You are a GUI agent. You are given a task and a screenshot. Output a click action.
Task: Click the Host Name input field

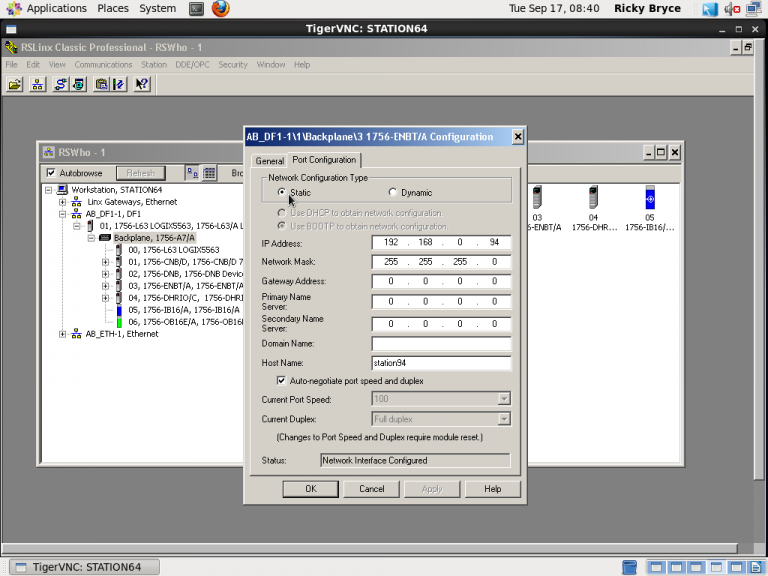(441, 363)
